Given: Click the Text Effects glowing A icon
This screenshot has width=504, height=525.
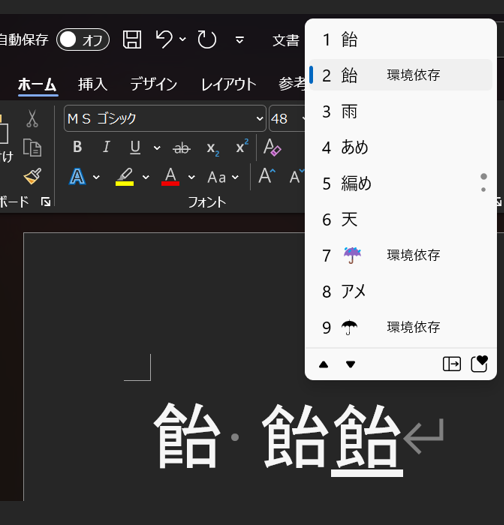Looking at the screenshot, I should pyautogui.click(x=77, y=177).
